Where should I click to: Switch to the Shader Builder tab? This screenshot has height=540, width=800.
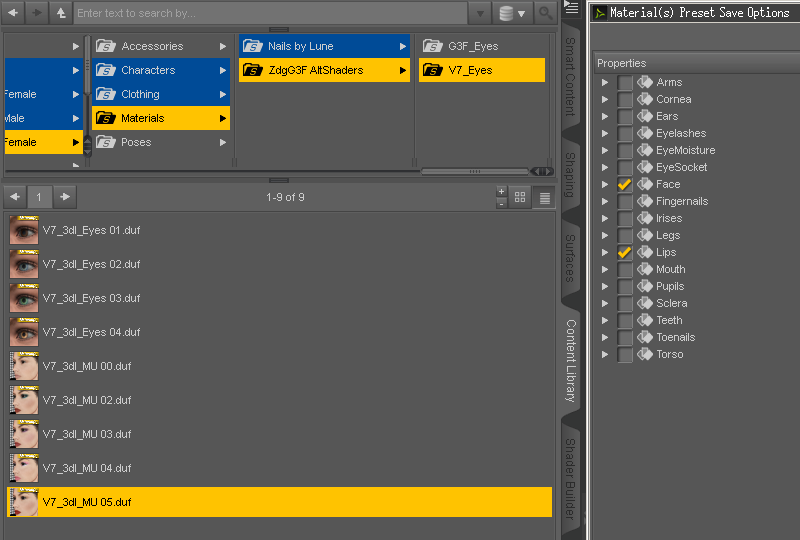click(570, 479)
